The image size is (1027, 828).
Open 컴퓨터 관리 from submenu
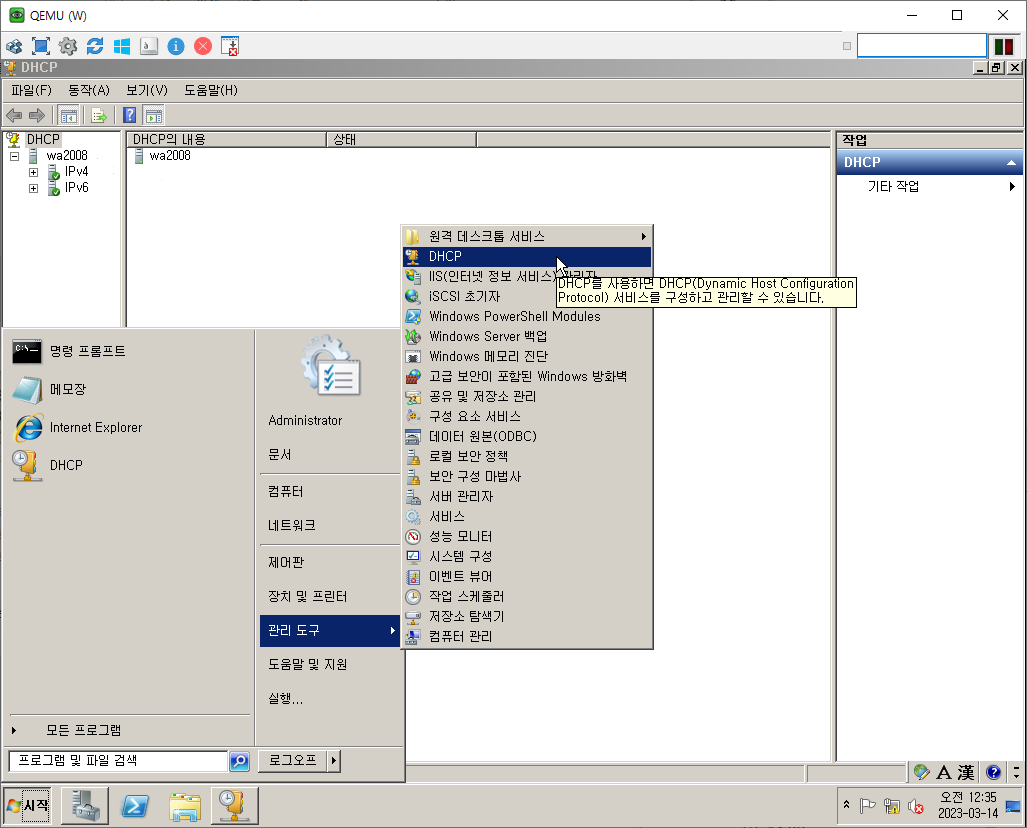pos(527,636)
